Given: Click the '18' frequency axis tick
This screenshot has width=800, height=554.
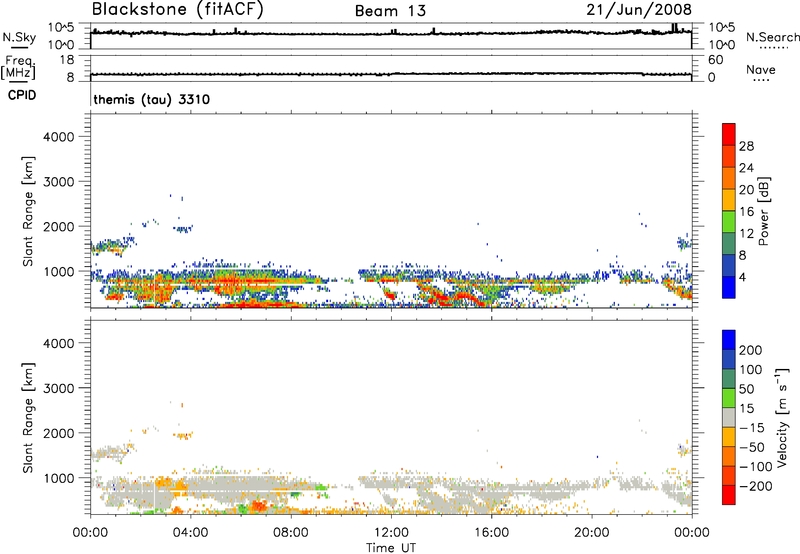Looking at the screenshot, I should (67, 60).
